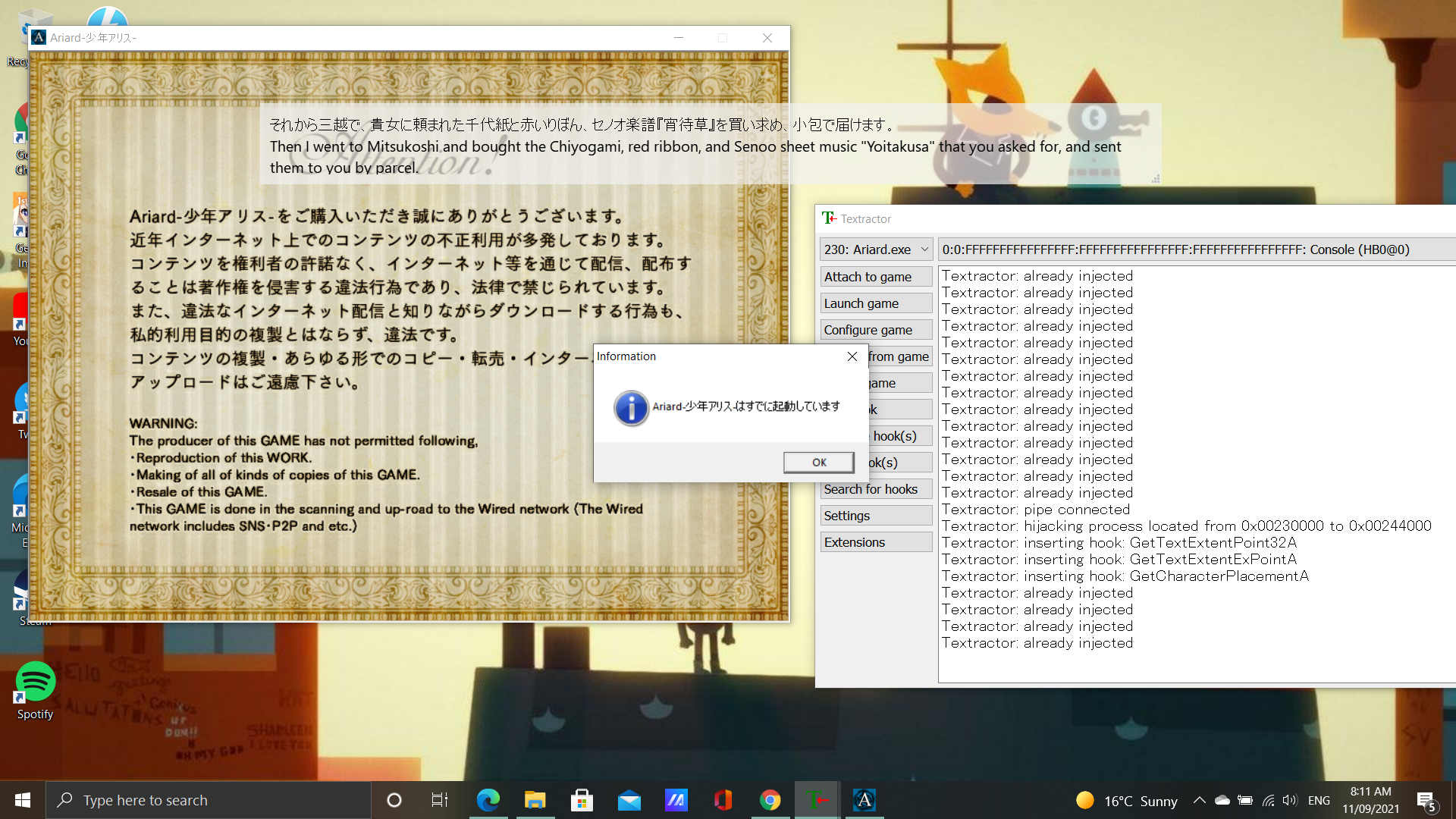The image size is (1456, 819).
Task: Open the 230: Ariard.exe process dropdown
Action: tap(877, 249)
